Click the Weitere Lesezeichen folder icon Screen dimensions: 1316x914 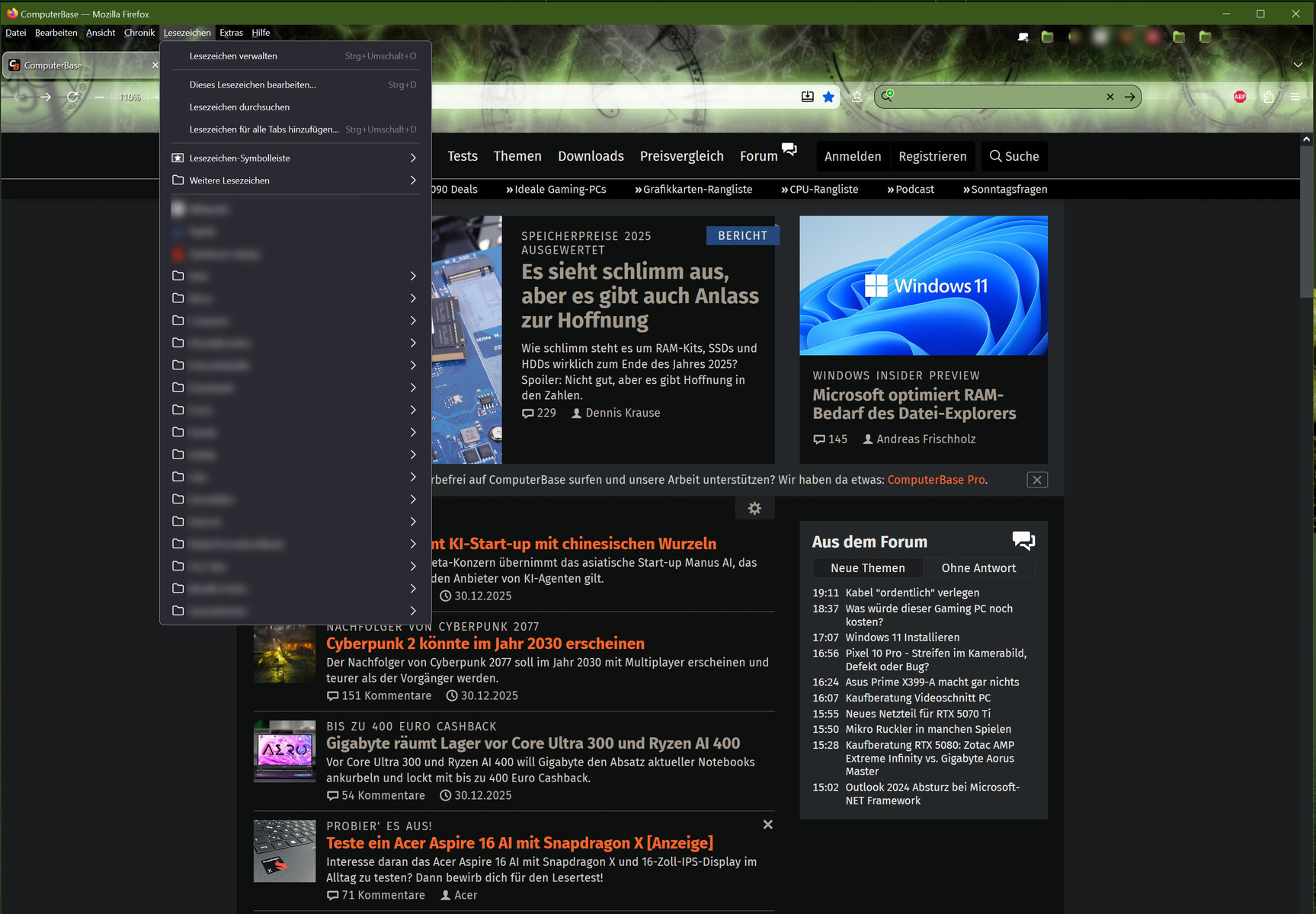coord(178,180)
